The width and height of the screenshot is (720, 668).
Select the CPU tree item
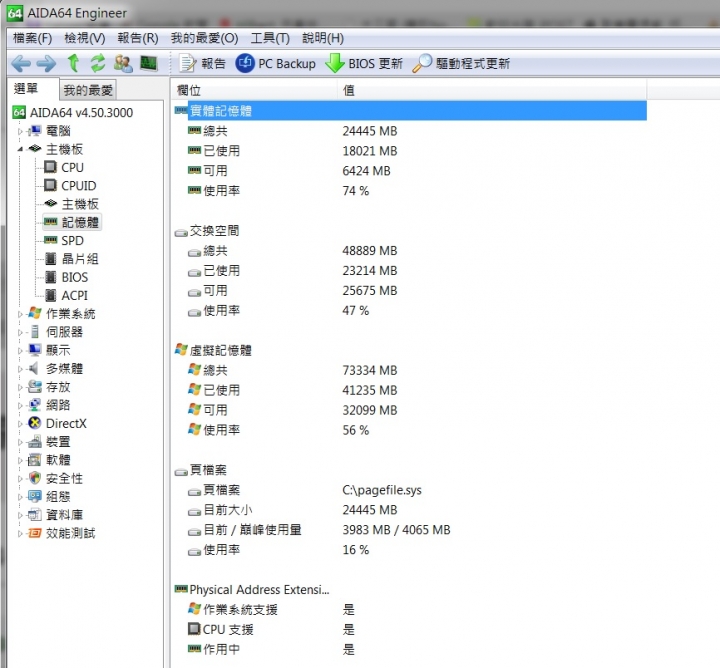pyautogui.click(x=72, y=168)
